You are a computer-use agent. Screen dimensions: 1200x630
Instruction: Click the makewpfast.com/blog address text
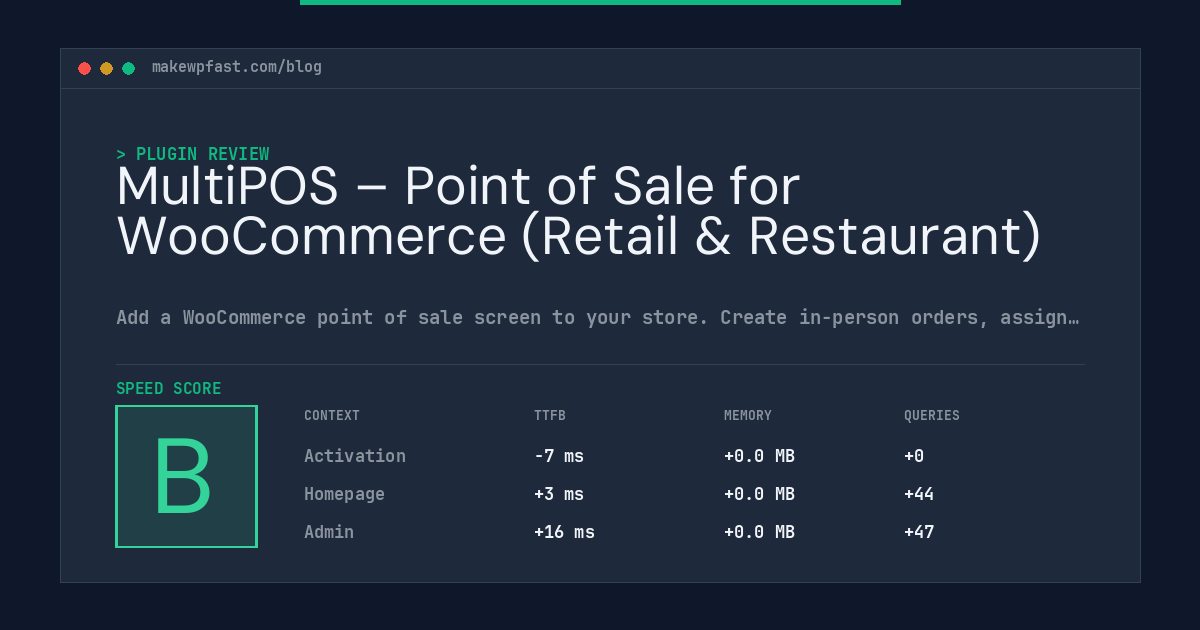tap(237, 67)
